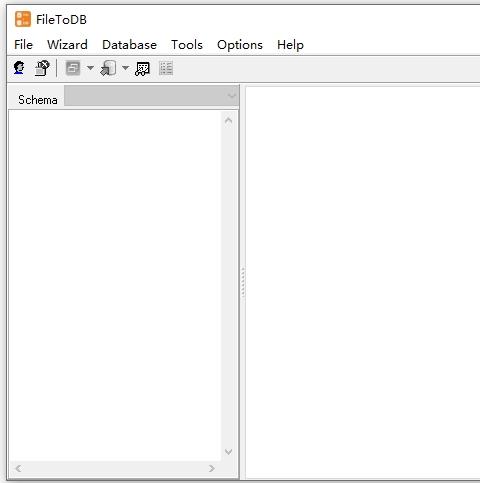Open the Tools menu
This screenshot has width=480, height=483.
tap(187, 45)
